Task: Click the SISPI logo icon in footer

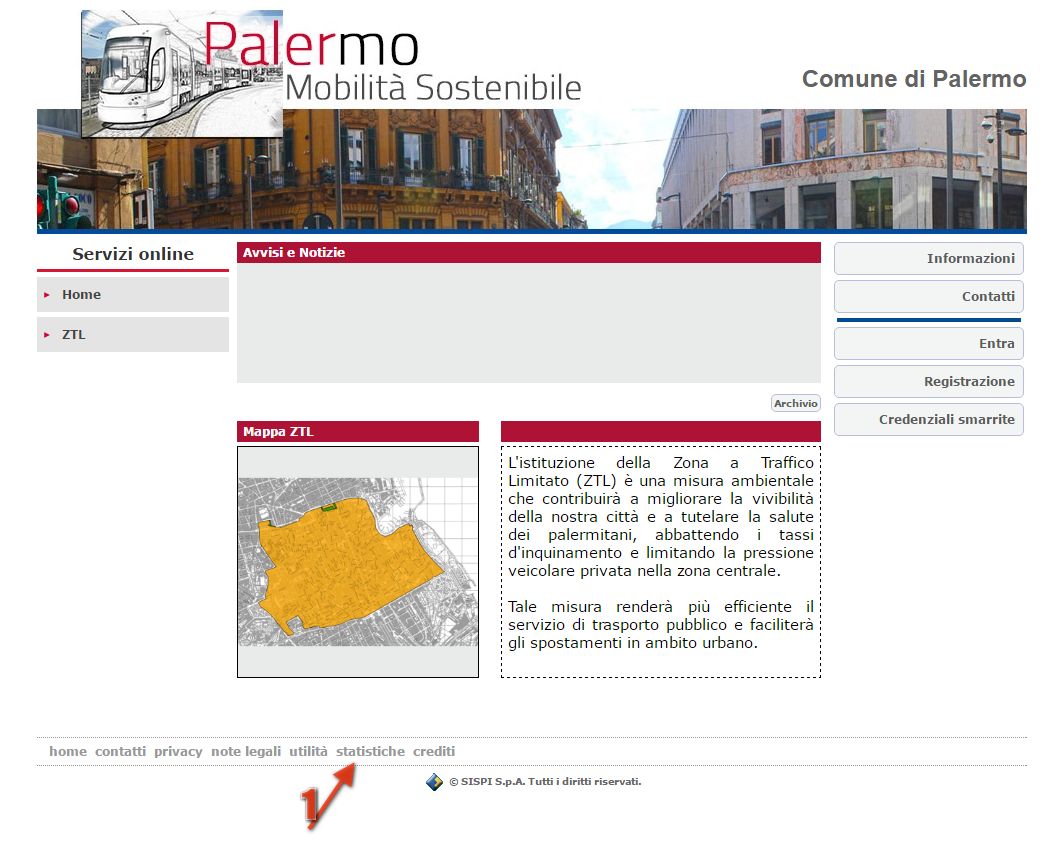Action: 434,782
